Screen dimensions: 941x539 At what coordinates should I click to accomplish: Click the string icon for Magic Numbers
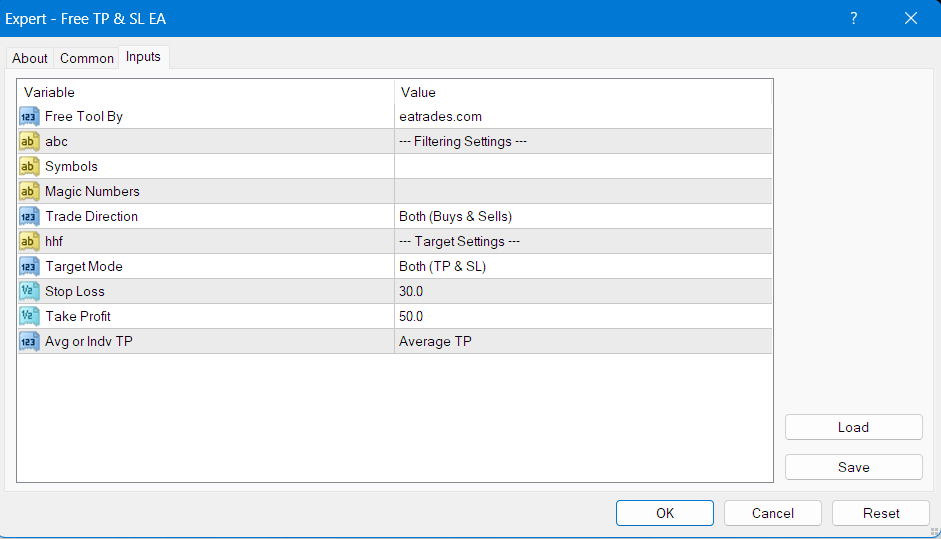click(x=29, y=191)
